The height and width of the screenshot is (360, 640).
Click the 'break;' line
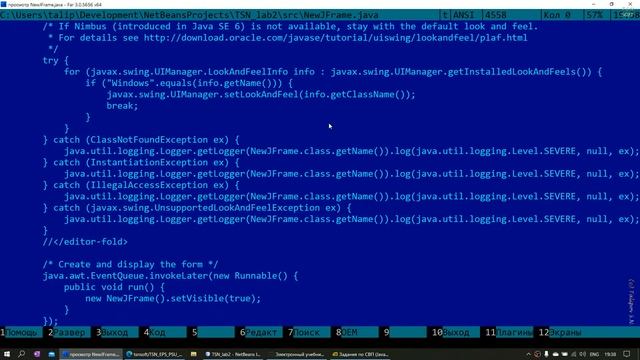pos(122,106)
